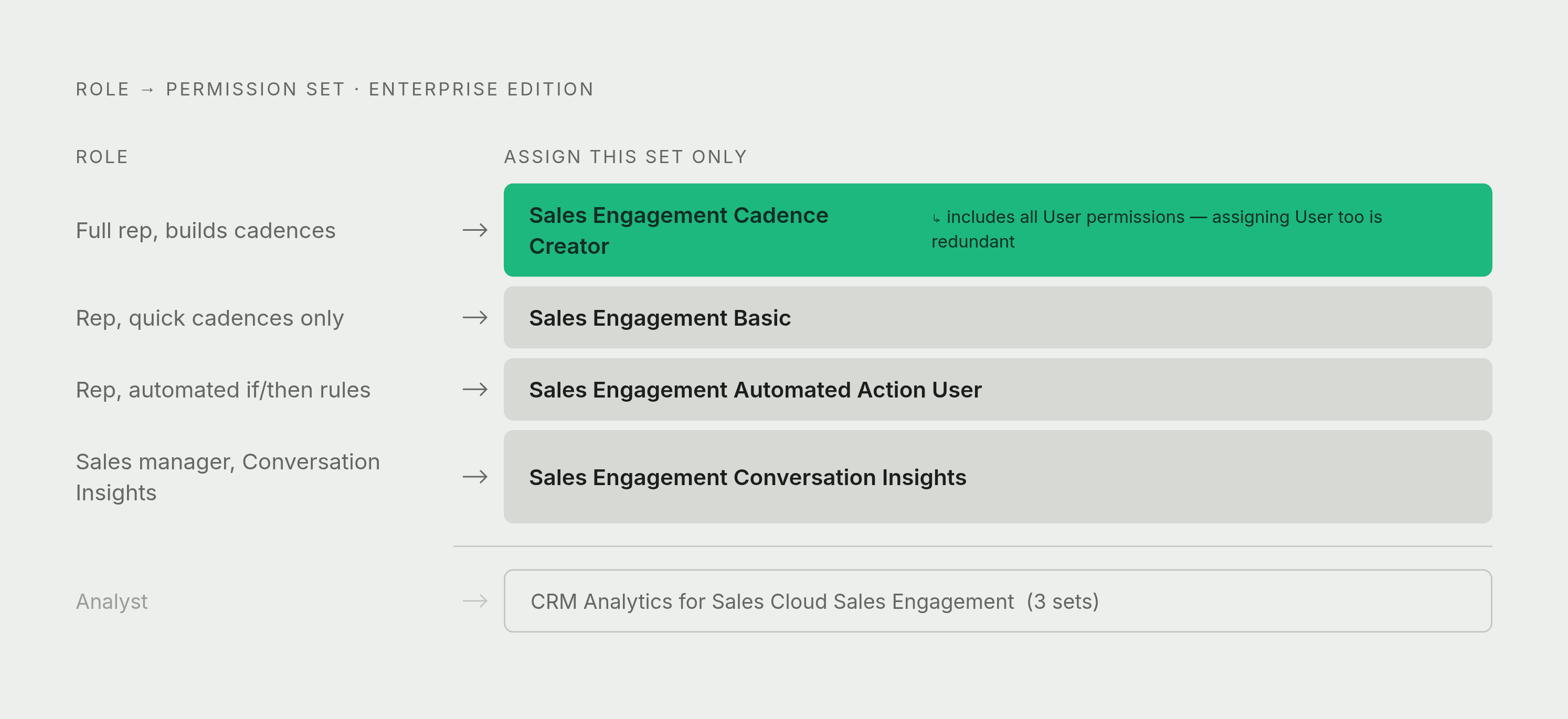Click the 'ROLE' column header
Viewport: 1568px width, 719px height.
(102, 157)
